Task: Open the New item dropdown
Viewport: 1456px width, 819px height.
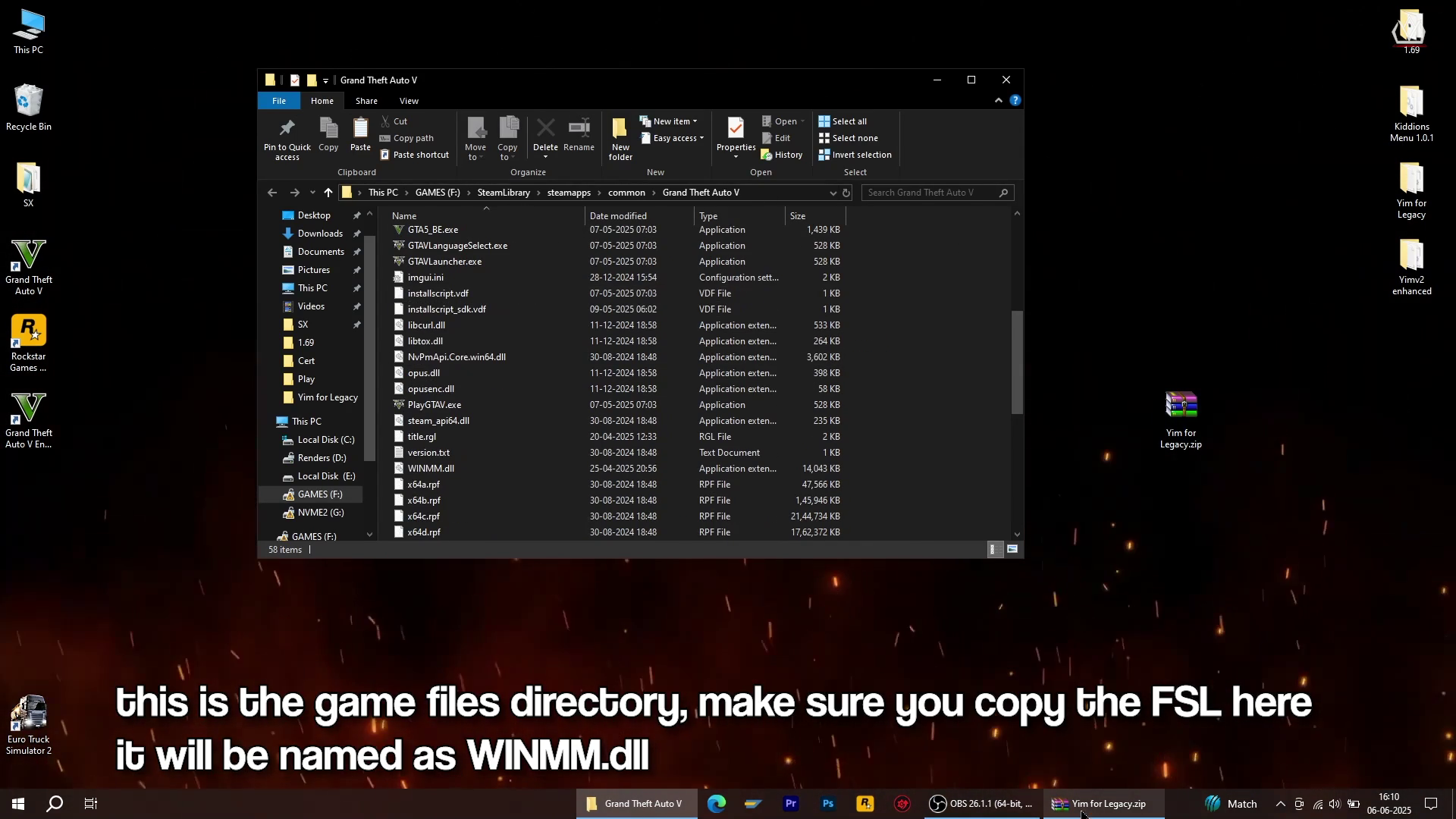Action: coord(670,121)
